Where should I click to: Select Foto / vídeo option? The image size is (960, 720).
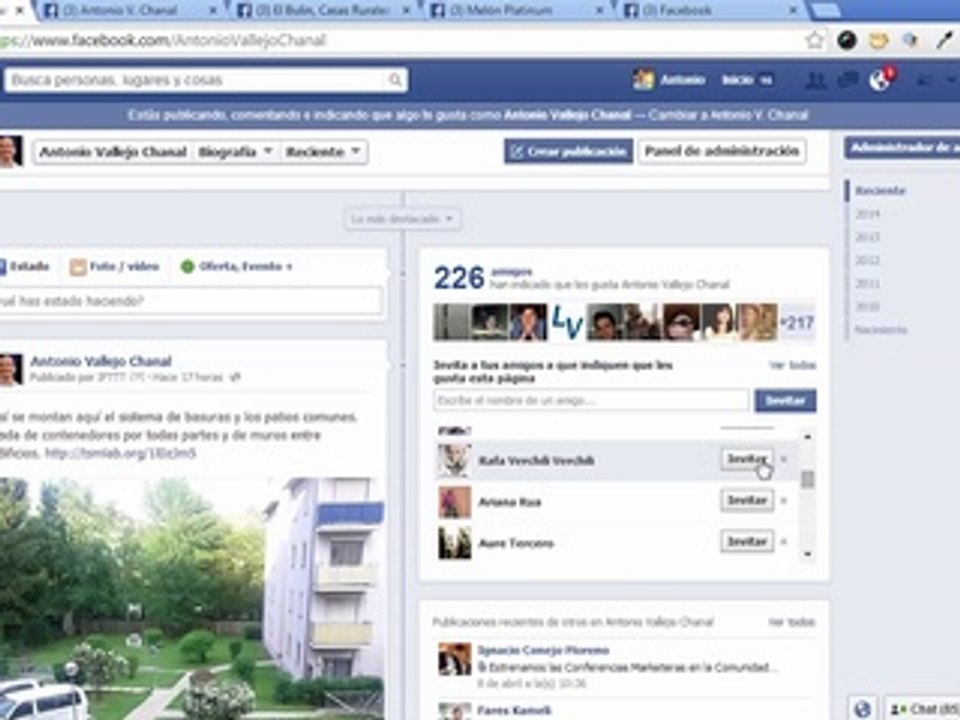click(x=114, y=266)
